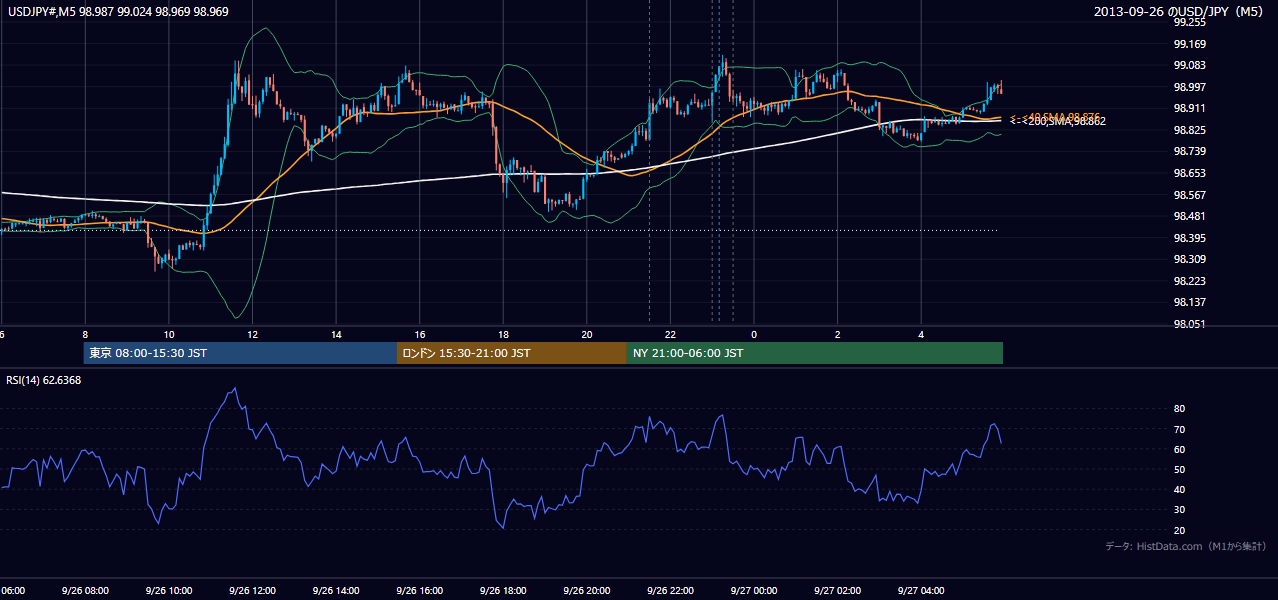1278x600 pixels.
Task: Click the 98.653 price axis label
Action: (x=1189, y=173)
